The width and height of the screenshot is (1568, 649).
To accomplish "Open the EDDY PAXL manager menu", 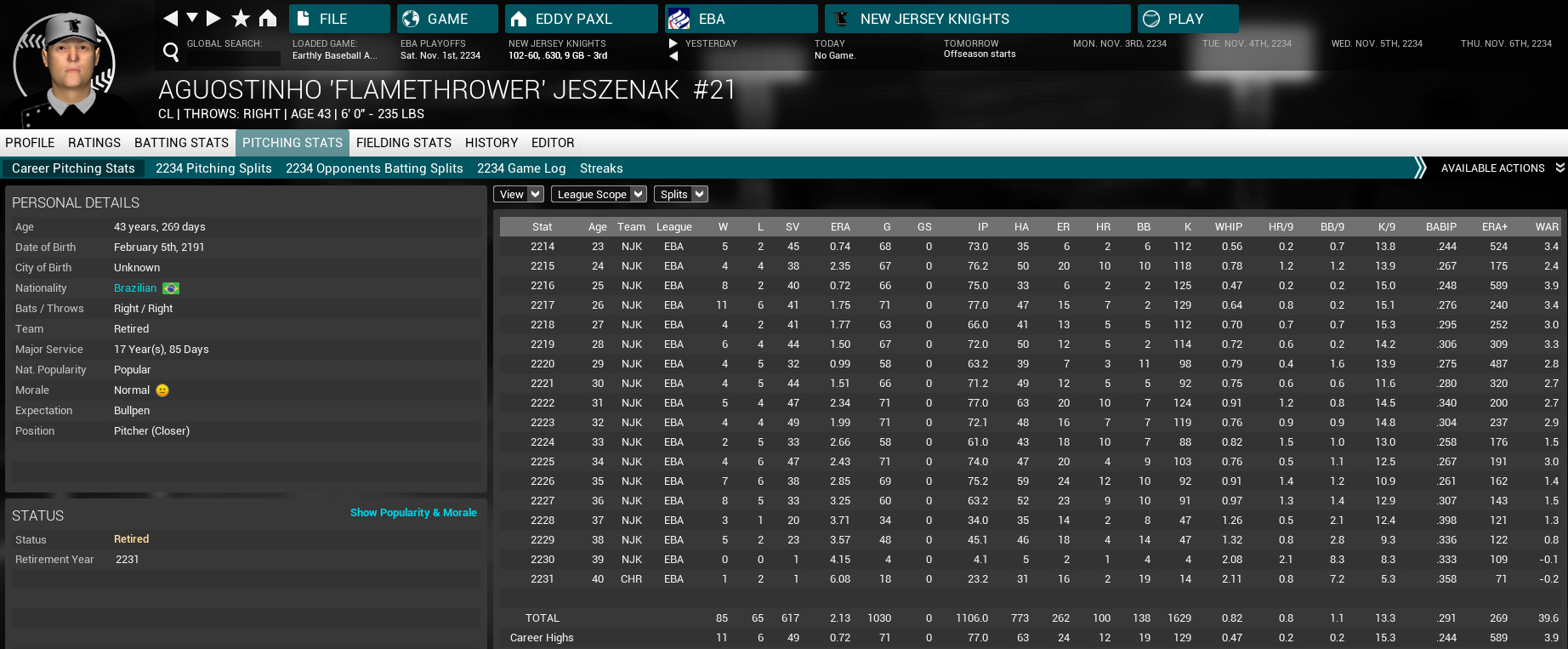I will coord(582,19).
